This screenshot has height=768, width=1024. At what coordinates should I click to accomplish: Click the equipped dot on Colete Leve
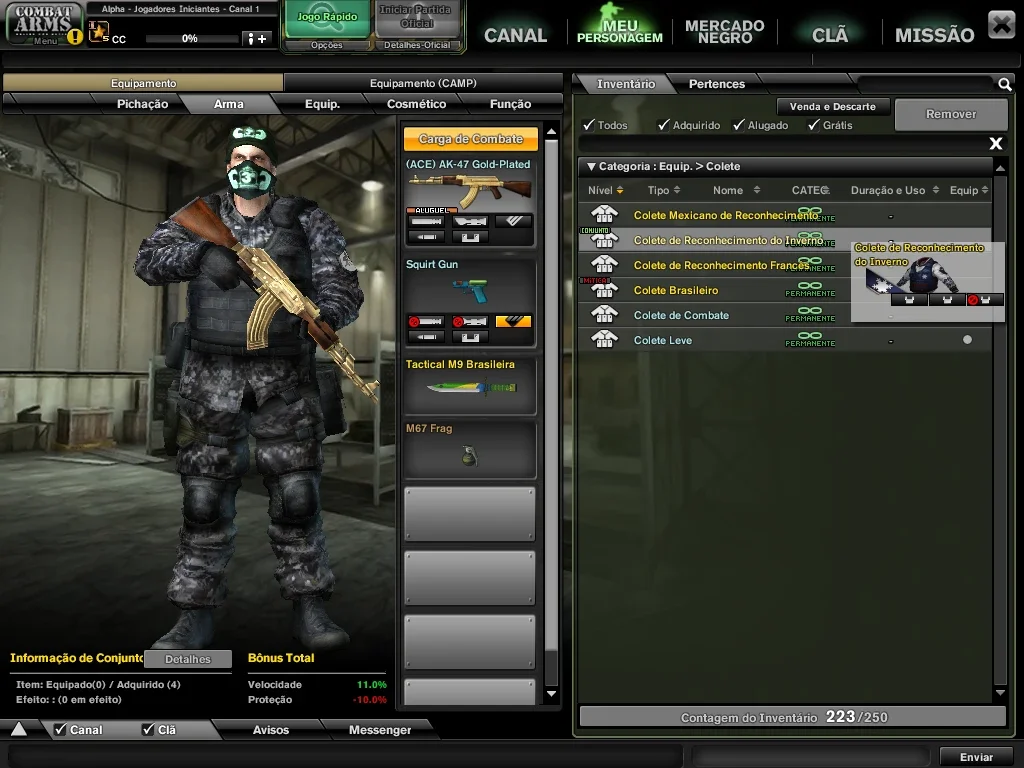967,340
